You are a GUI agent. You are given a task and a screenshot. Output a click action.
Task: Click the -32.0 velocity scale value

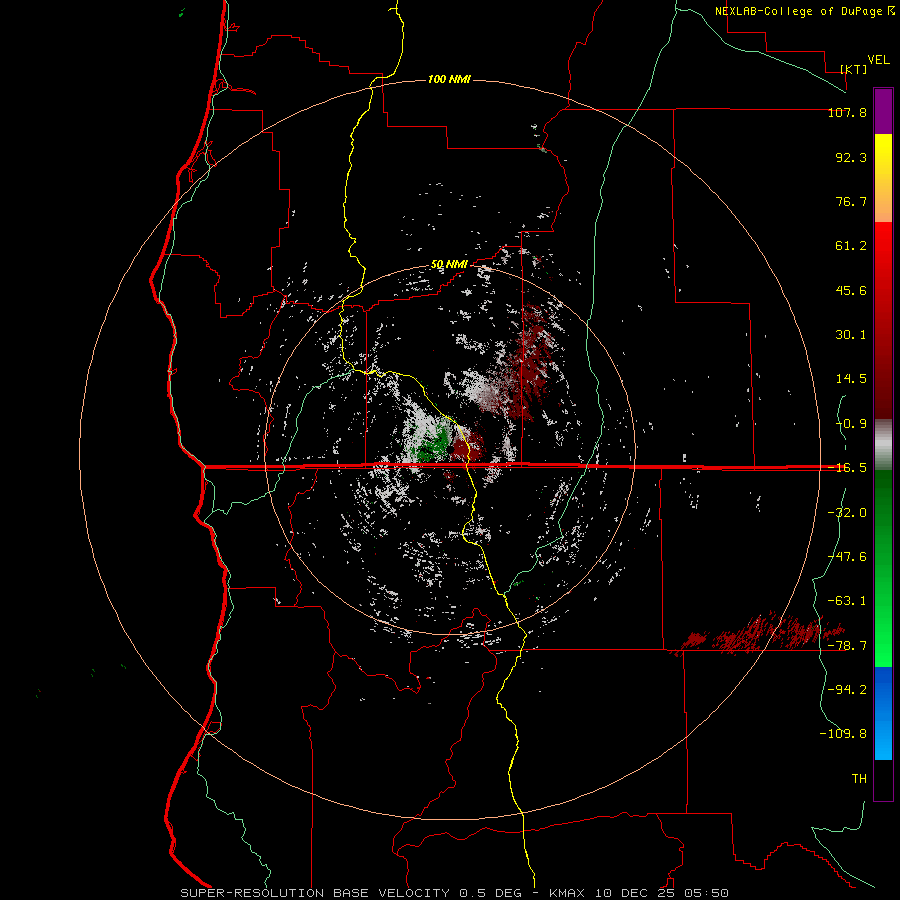tap(847, 513)
